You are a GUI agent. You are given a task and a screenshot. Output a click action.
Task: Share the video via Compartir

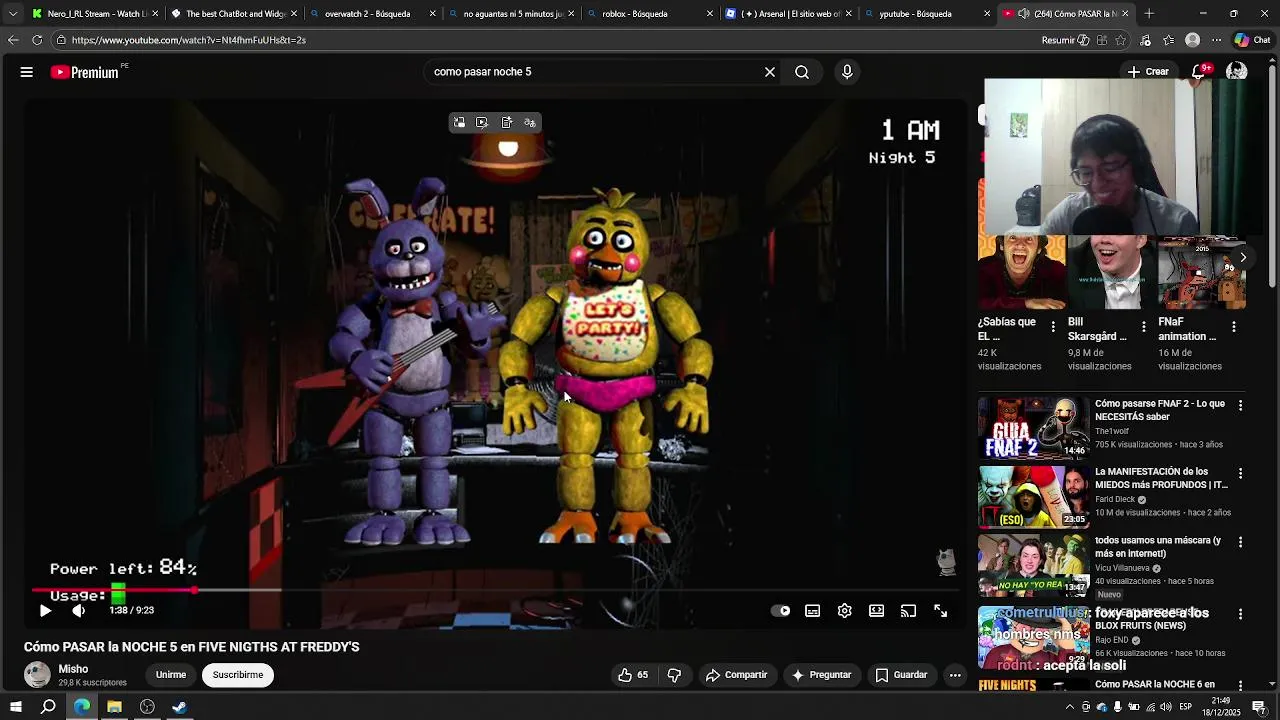tap(736, 675)
